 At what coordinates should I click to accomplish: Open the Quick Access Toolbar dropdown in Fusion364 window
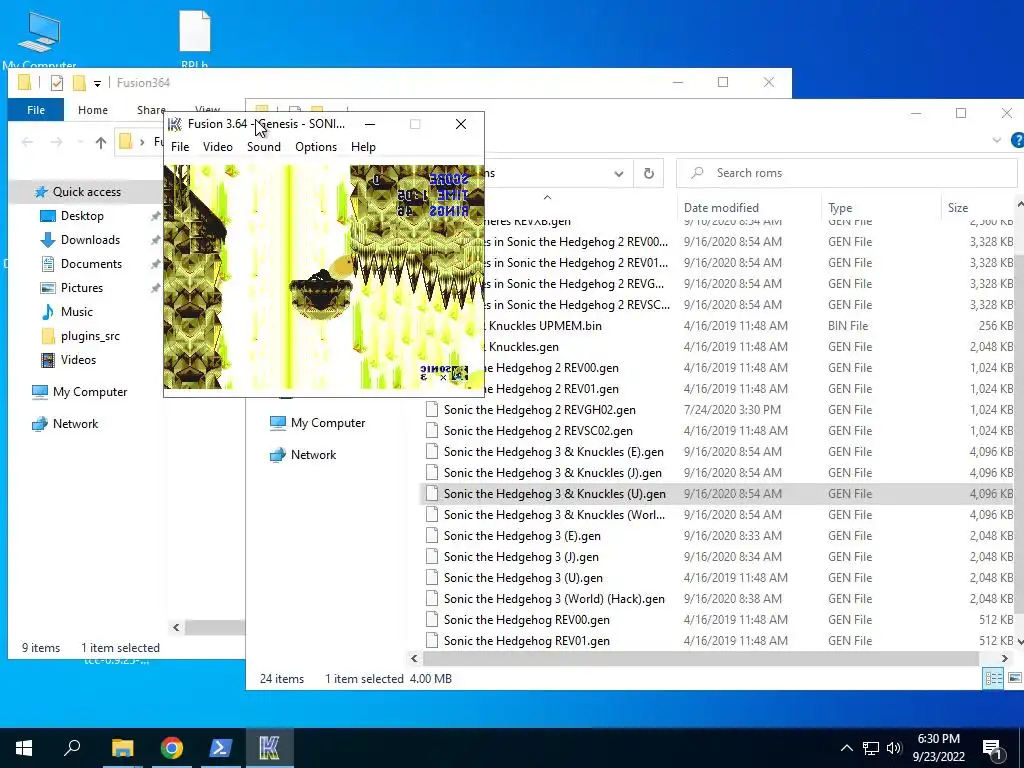click(x=97, y=84)
